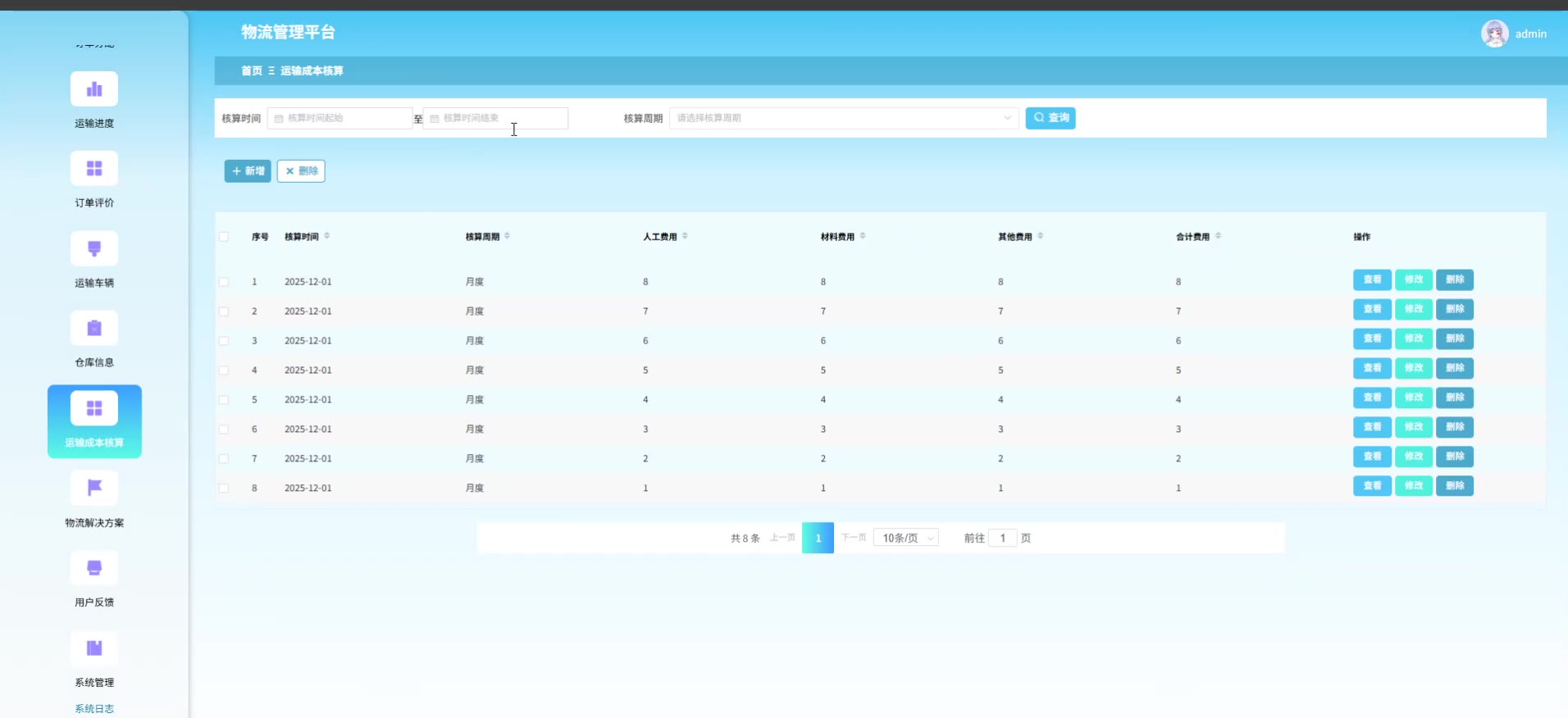Viewport: 1568px width, 718px height.
Task: Toggle the select-all checkbox in table header
Action: pos(224,237)
